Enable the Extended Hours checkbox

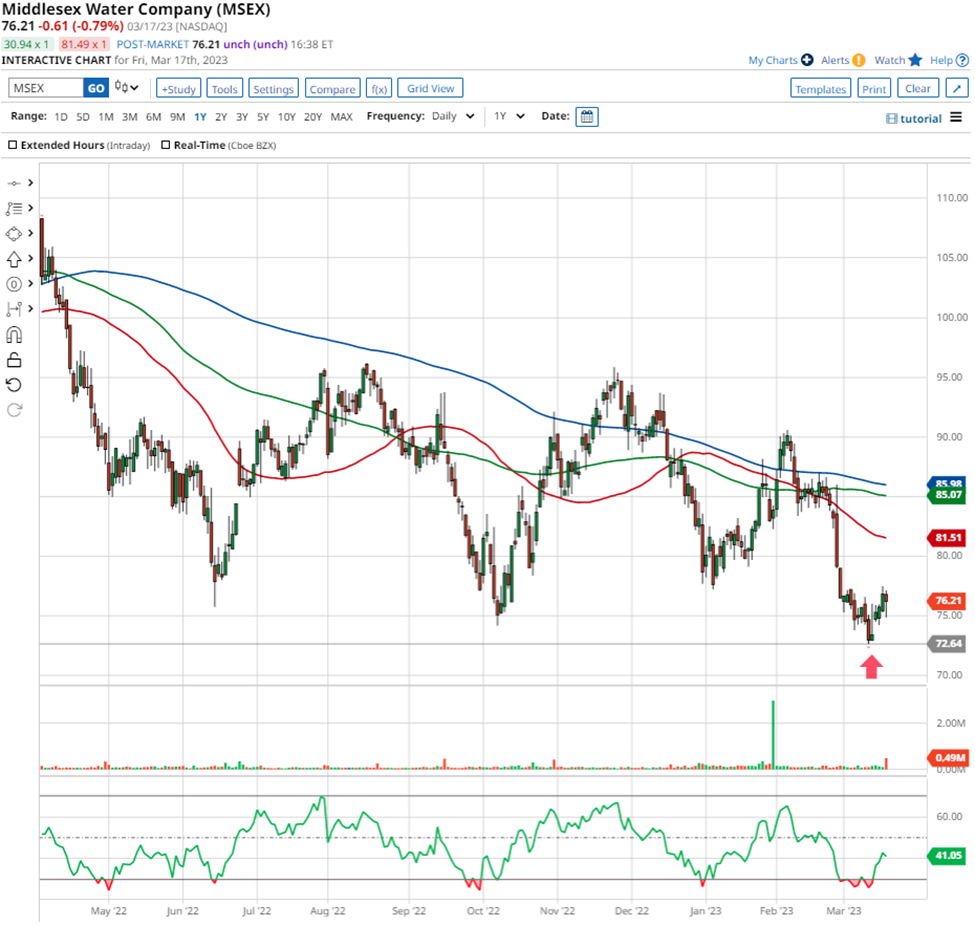(x=12, y=145)
